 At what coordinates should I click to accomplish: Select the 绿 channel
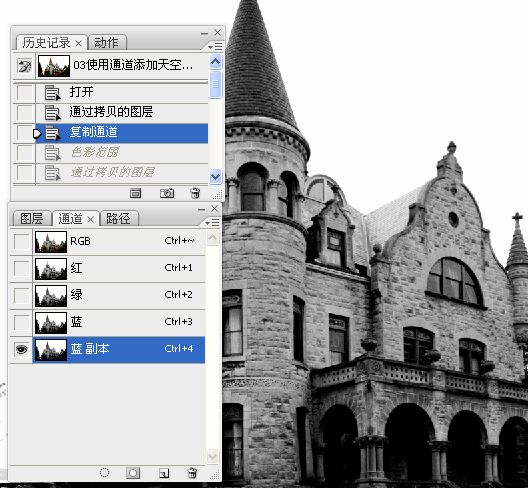119,295
